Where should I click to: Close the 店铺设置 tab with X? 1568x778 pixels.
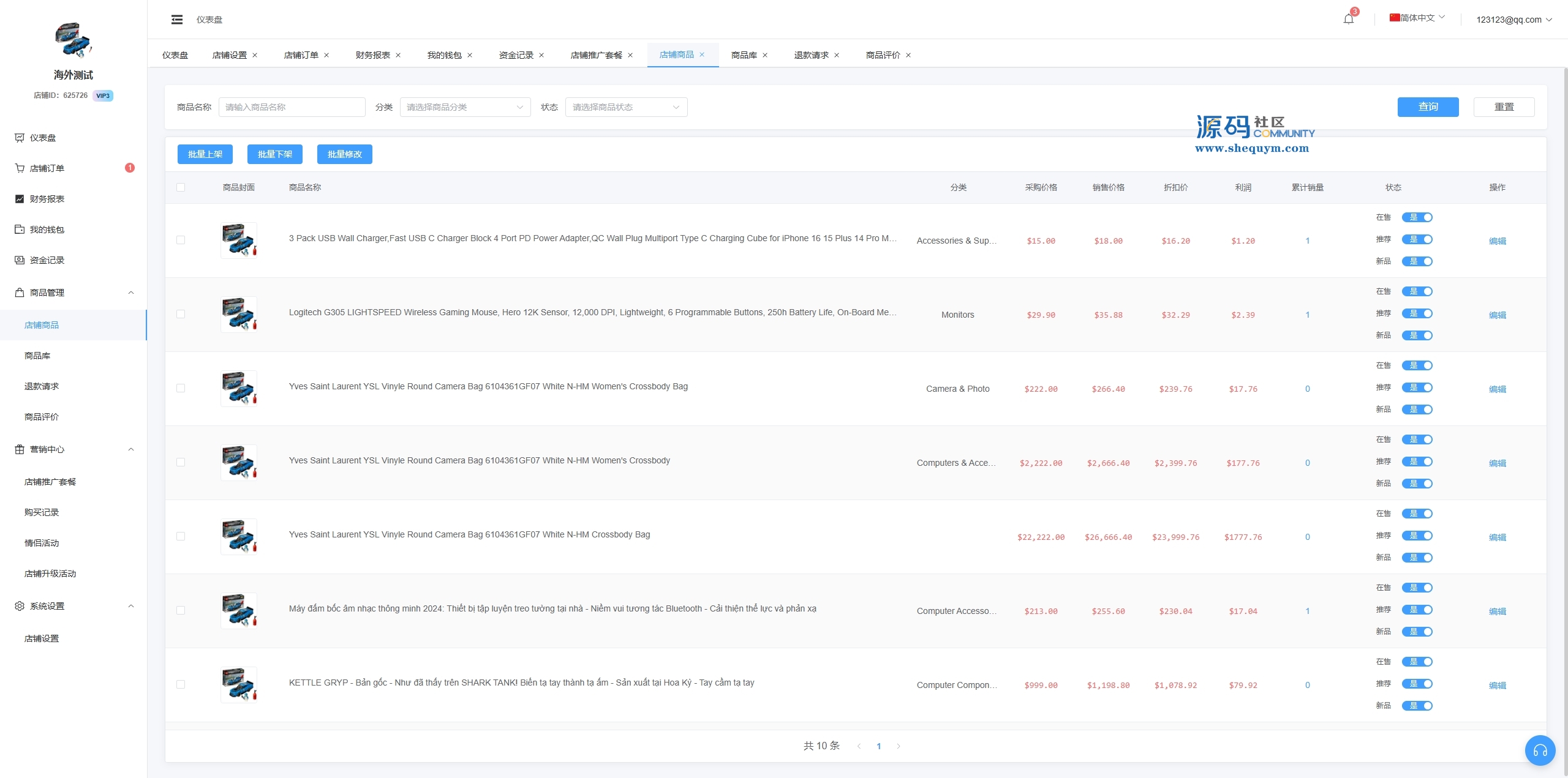point(255,55)
